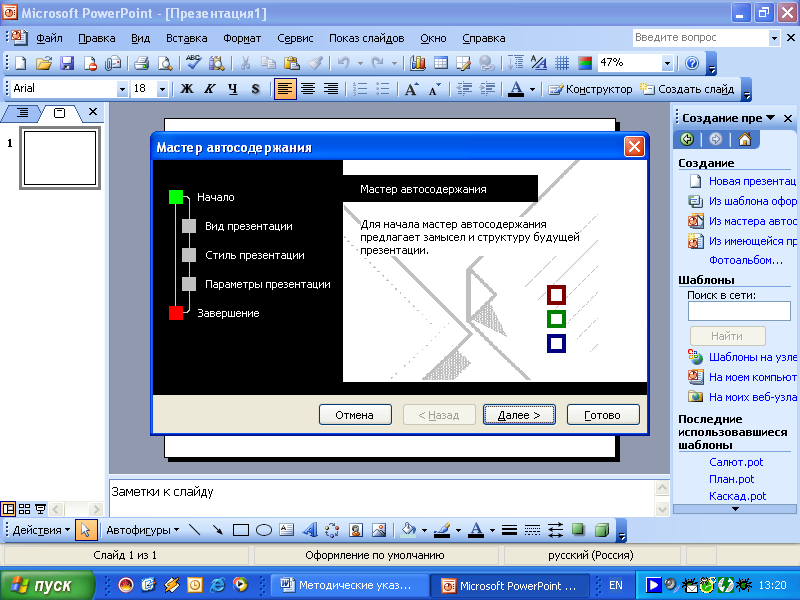This screenshot has height=600, width=800.
Task: Select the Rectangle drawing tool
Action: (x=240, y=530)
